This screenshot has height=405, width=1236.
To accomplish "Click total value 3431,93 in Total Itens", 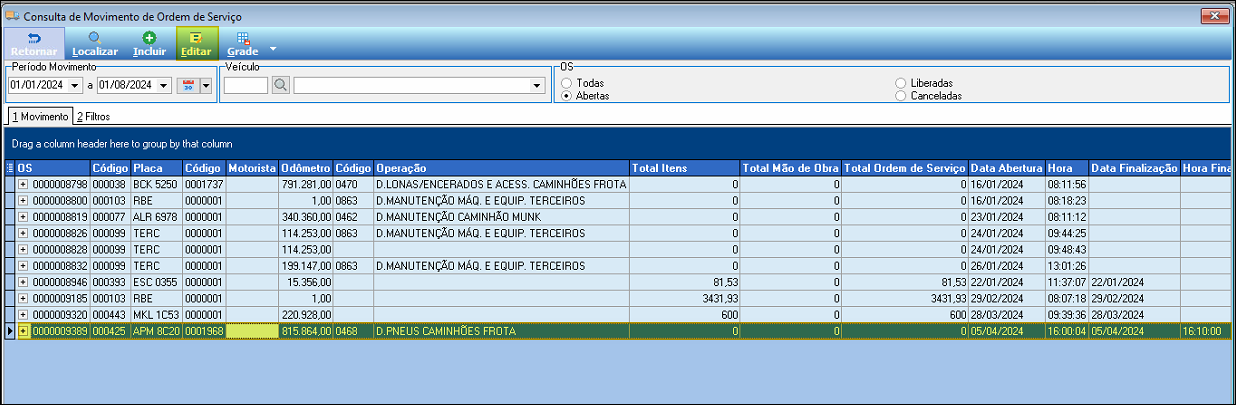I will [684, 298].
